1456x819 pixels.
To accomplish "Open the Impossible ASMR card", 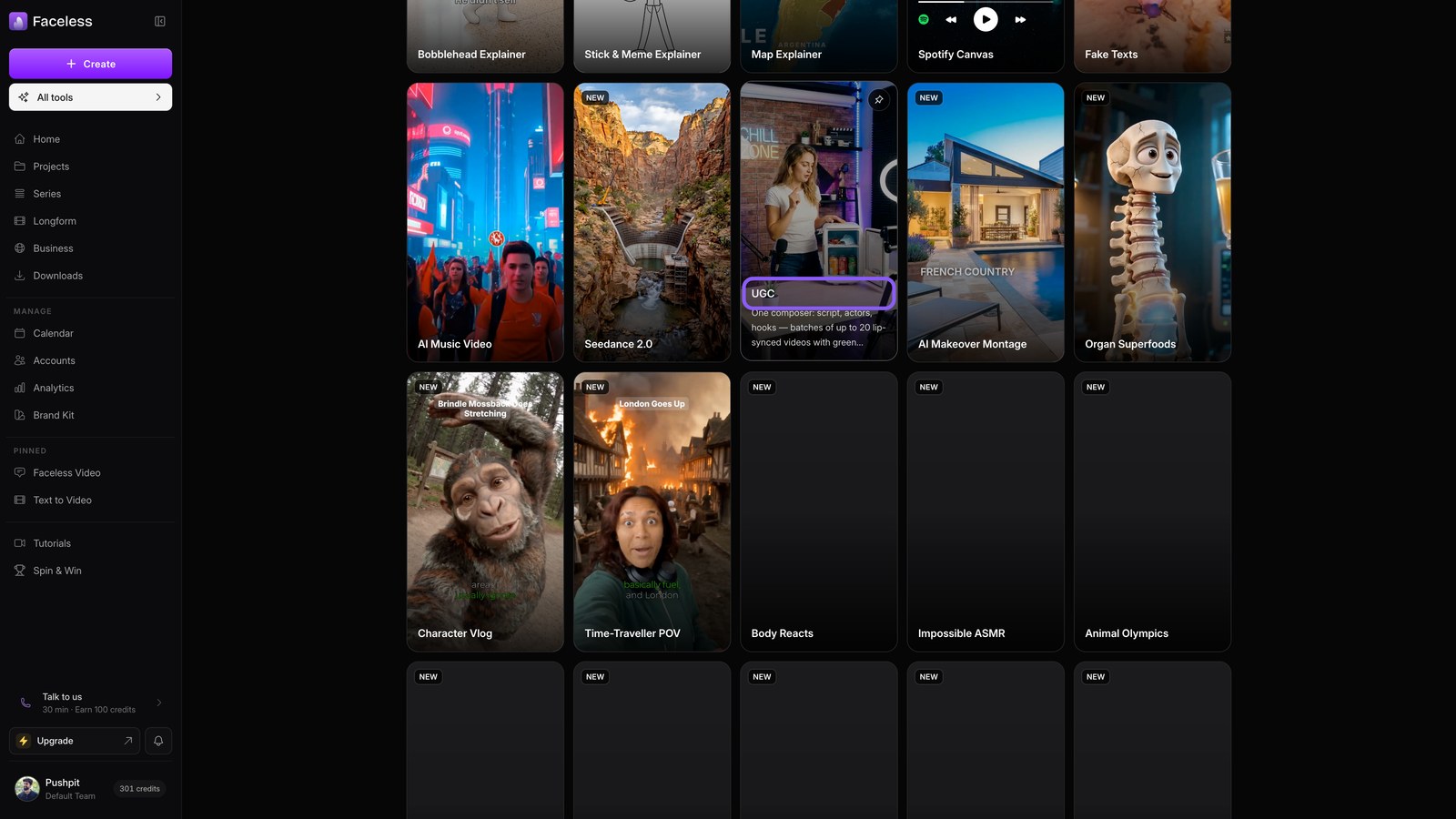I will pos(986,511).
